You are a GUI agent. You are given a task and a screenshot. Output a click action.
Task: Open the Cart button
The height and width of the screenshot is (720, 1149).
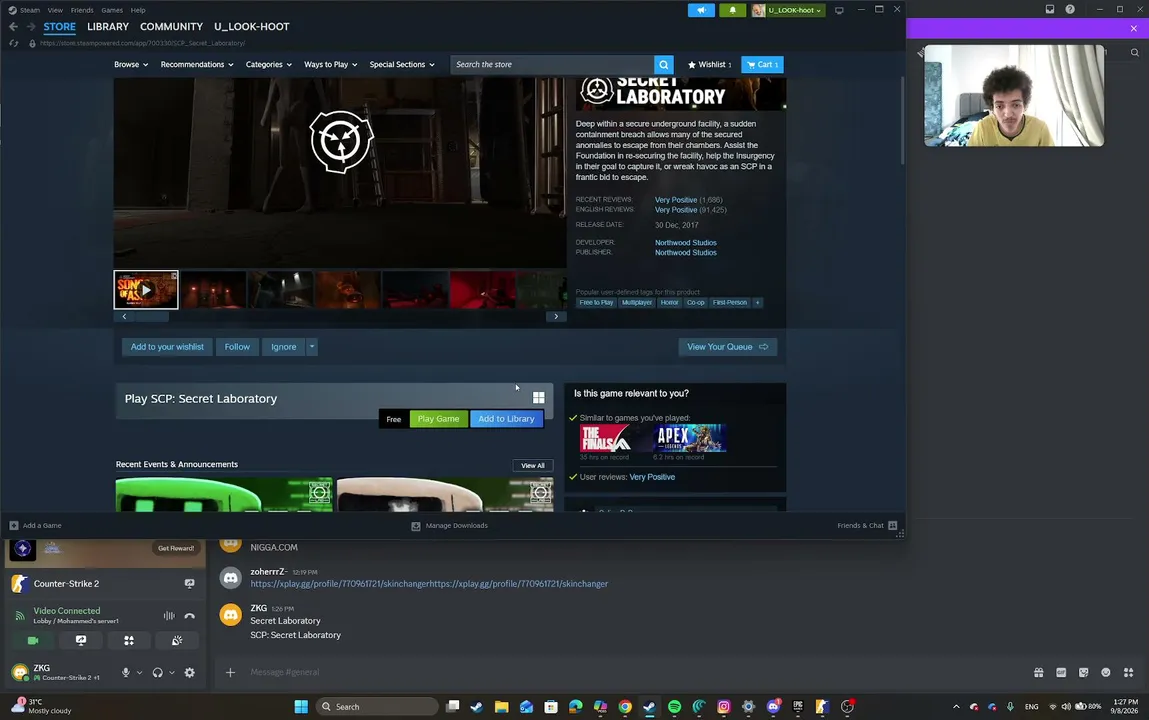(762, 64)
